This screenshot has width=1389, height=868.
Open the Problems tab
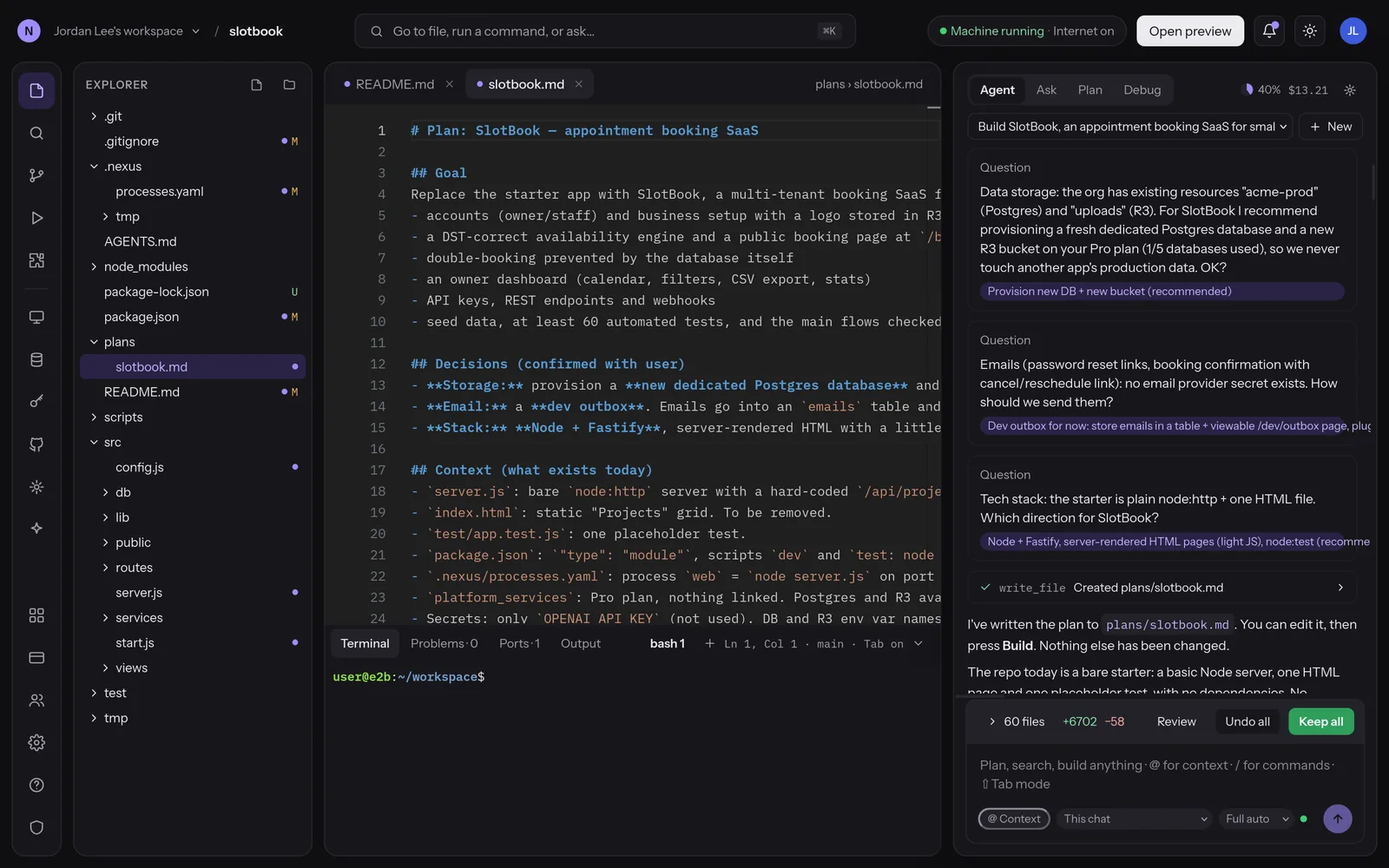[x=444, y=643]
